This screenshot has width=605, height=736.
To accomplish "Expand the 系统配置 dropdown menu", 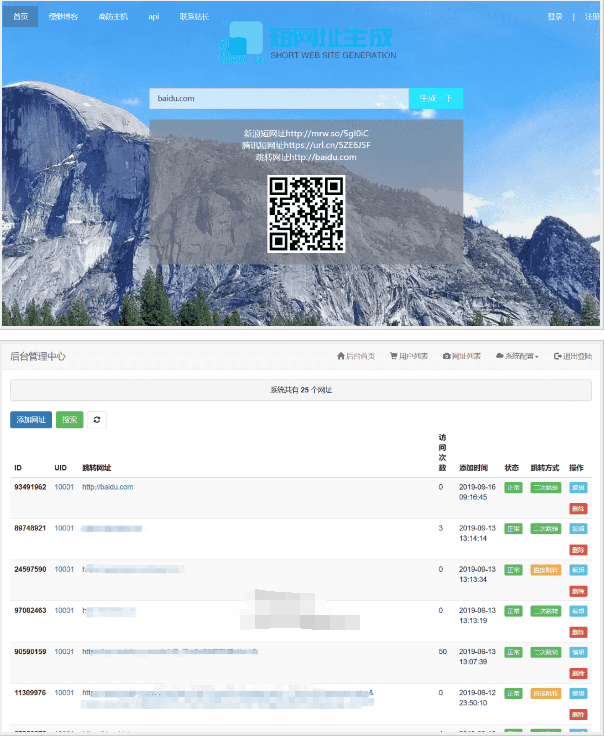I will click(518, 356).
